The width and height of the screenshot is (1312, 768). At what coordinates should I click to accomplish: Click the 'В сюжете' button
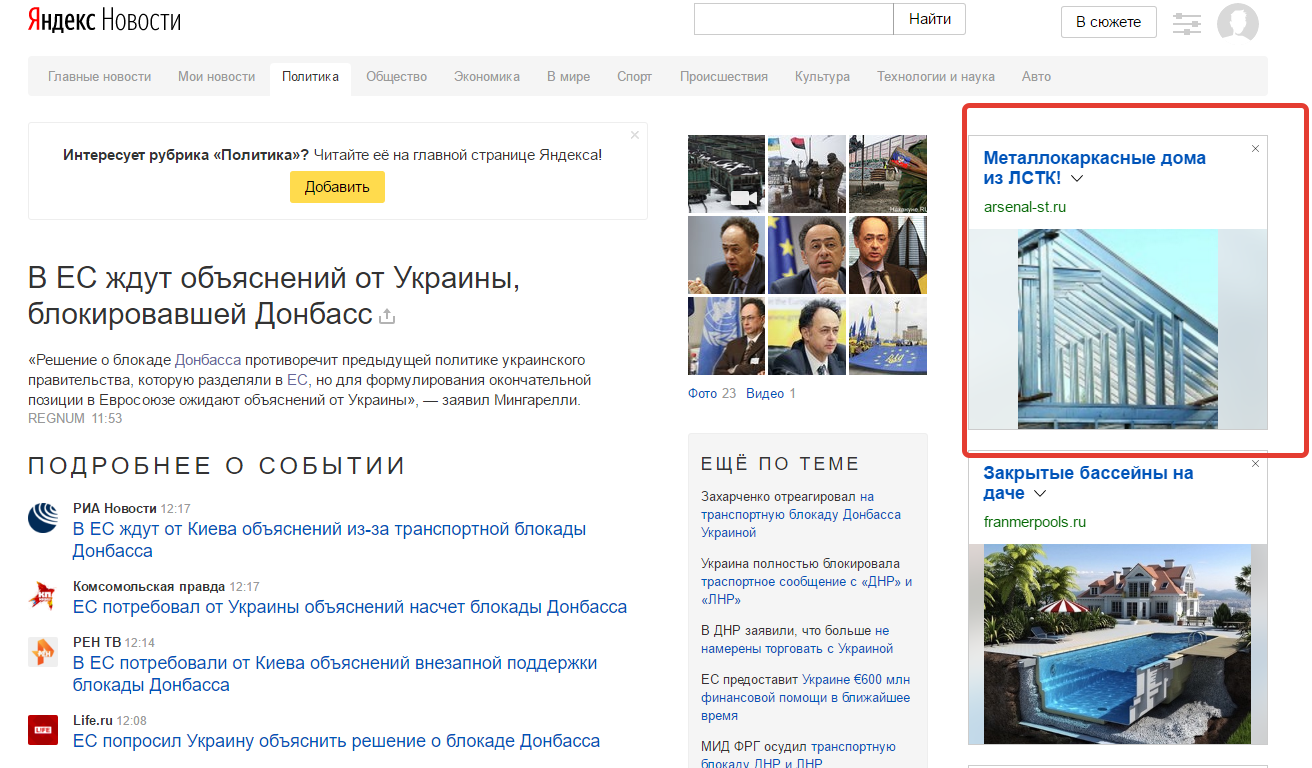1108,22
